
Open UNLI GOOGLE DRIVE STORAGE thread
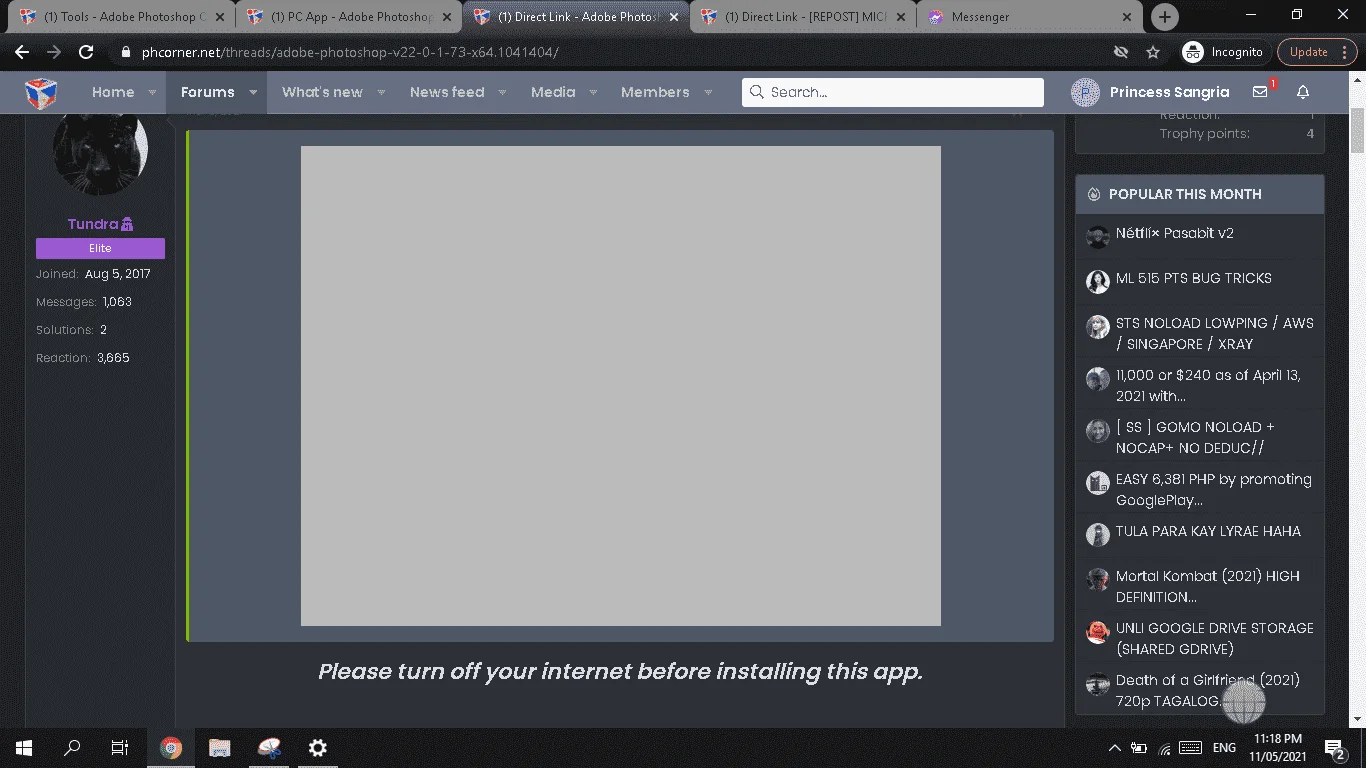[x=1215, y=638]
